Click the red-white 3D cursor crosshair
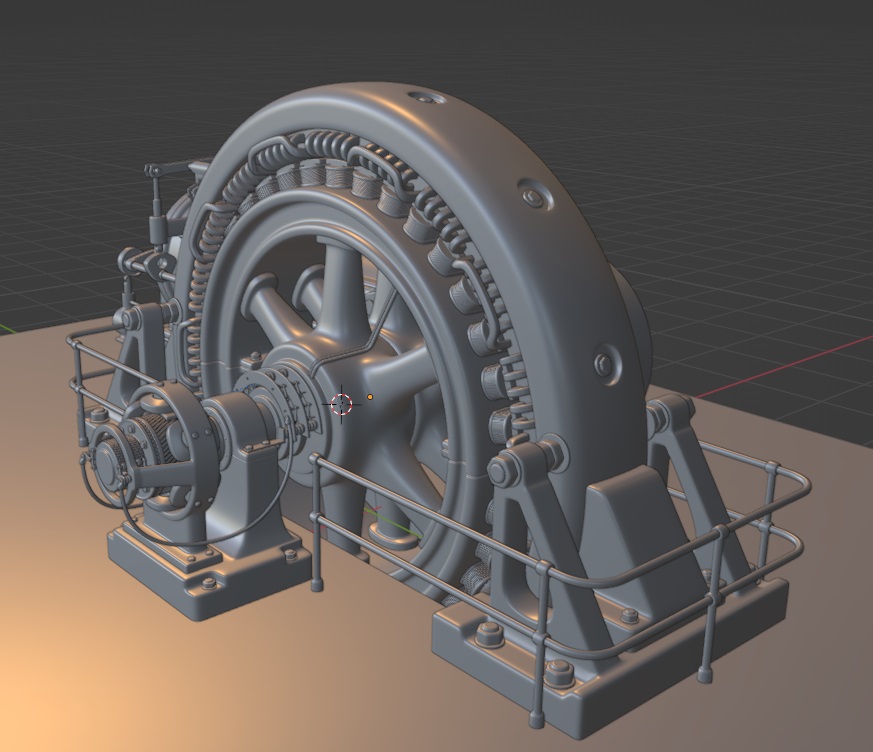873x752 pixels. pyautogui.click(x=341, y=405)
